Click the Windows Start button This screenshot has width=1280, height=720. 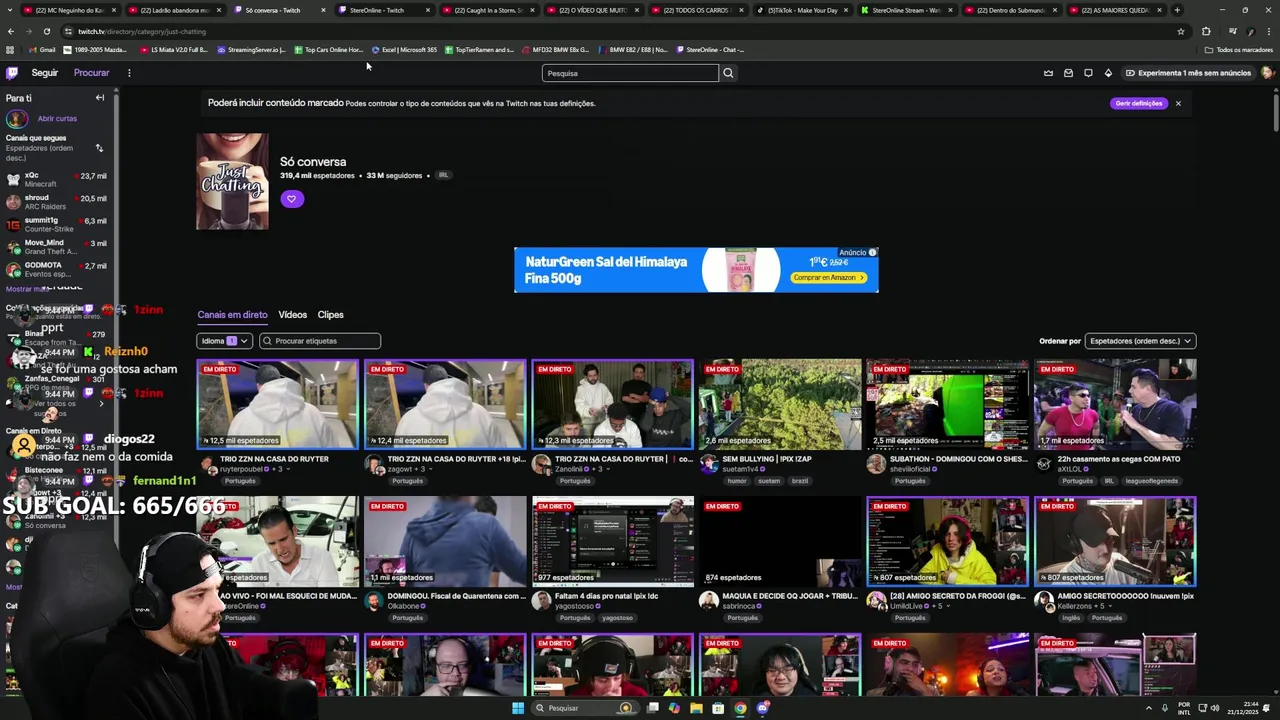pyautogui.click(x=518, y=708)
